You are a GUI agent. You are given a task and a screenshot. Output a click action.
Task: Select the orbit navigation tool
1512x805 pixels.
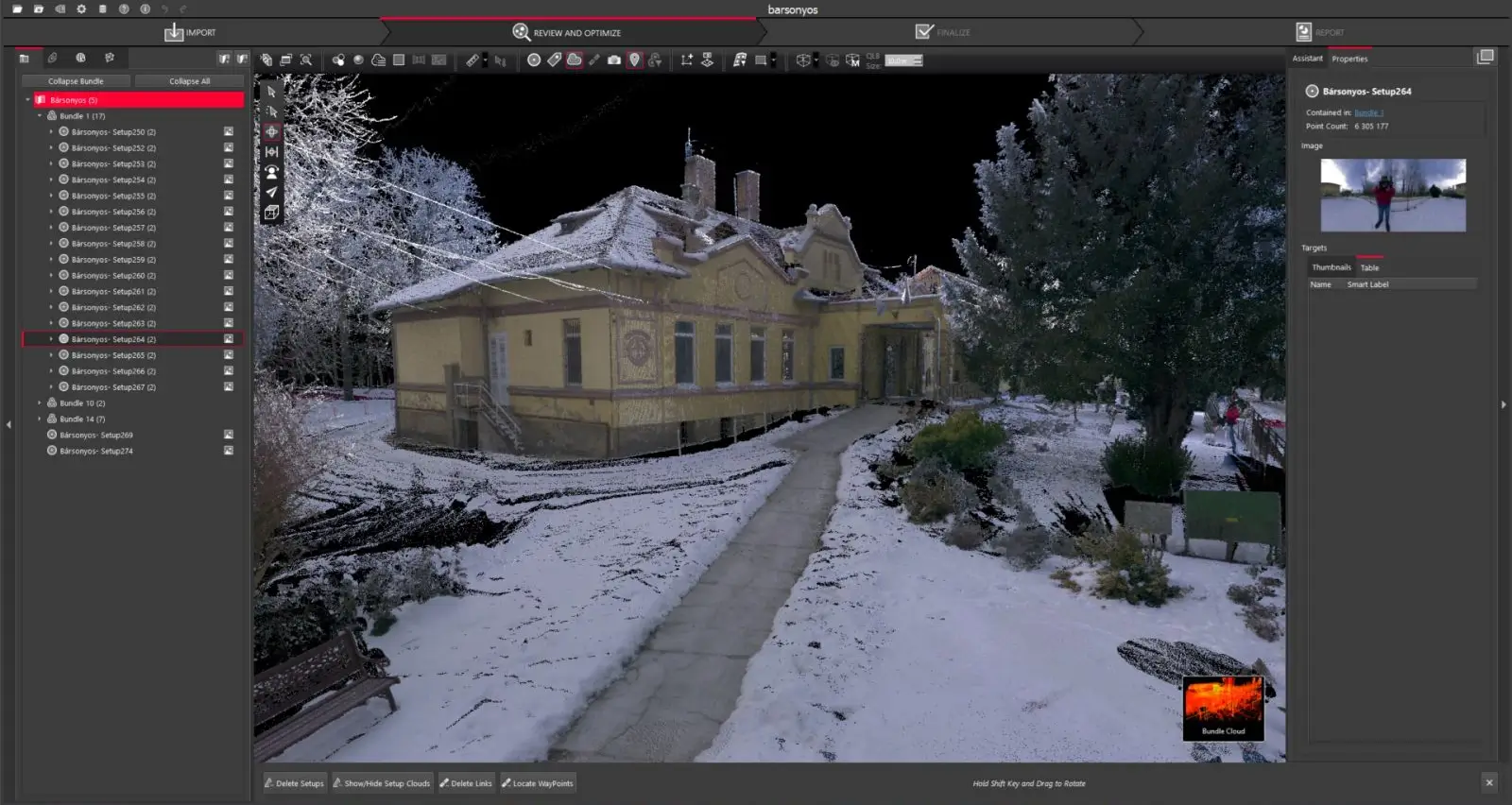click(272, 131)
